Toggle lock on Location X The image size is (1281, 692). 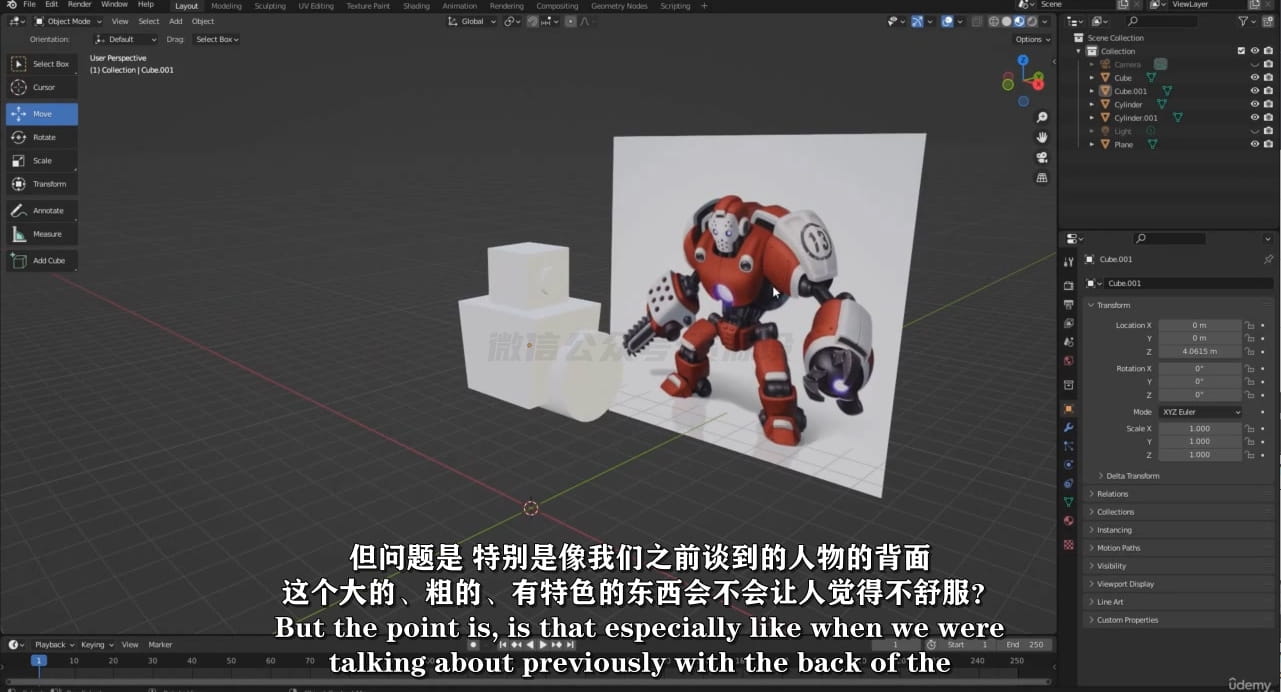click(1249, 325)
